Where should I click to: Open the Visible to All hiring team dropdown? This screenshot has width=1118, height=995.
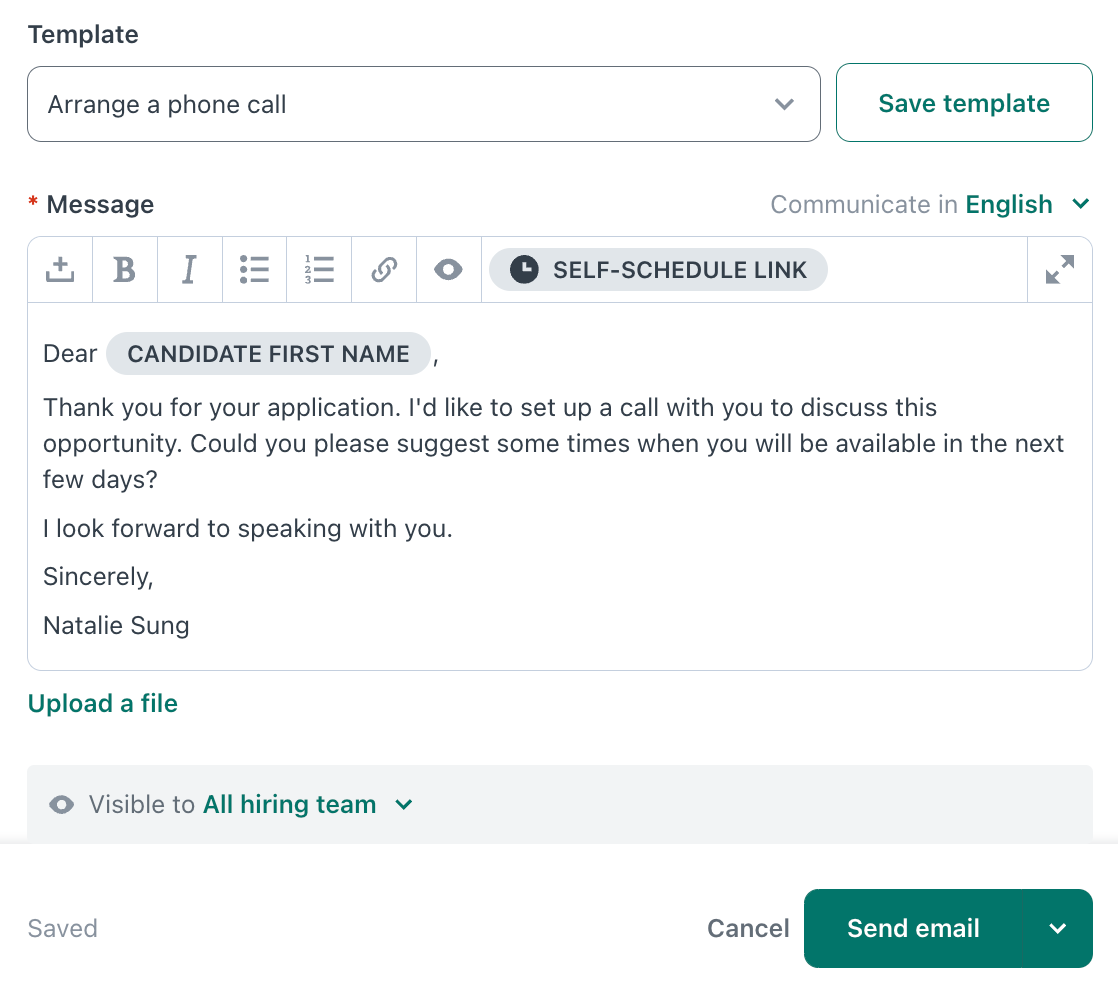pyautogui.click(x=307, y=805)
